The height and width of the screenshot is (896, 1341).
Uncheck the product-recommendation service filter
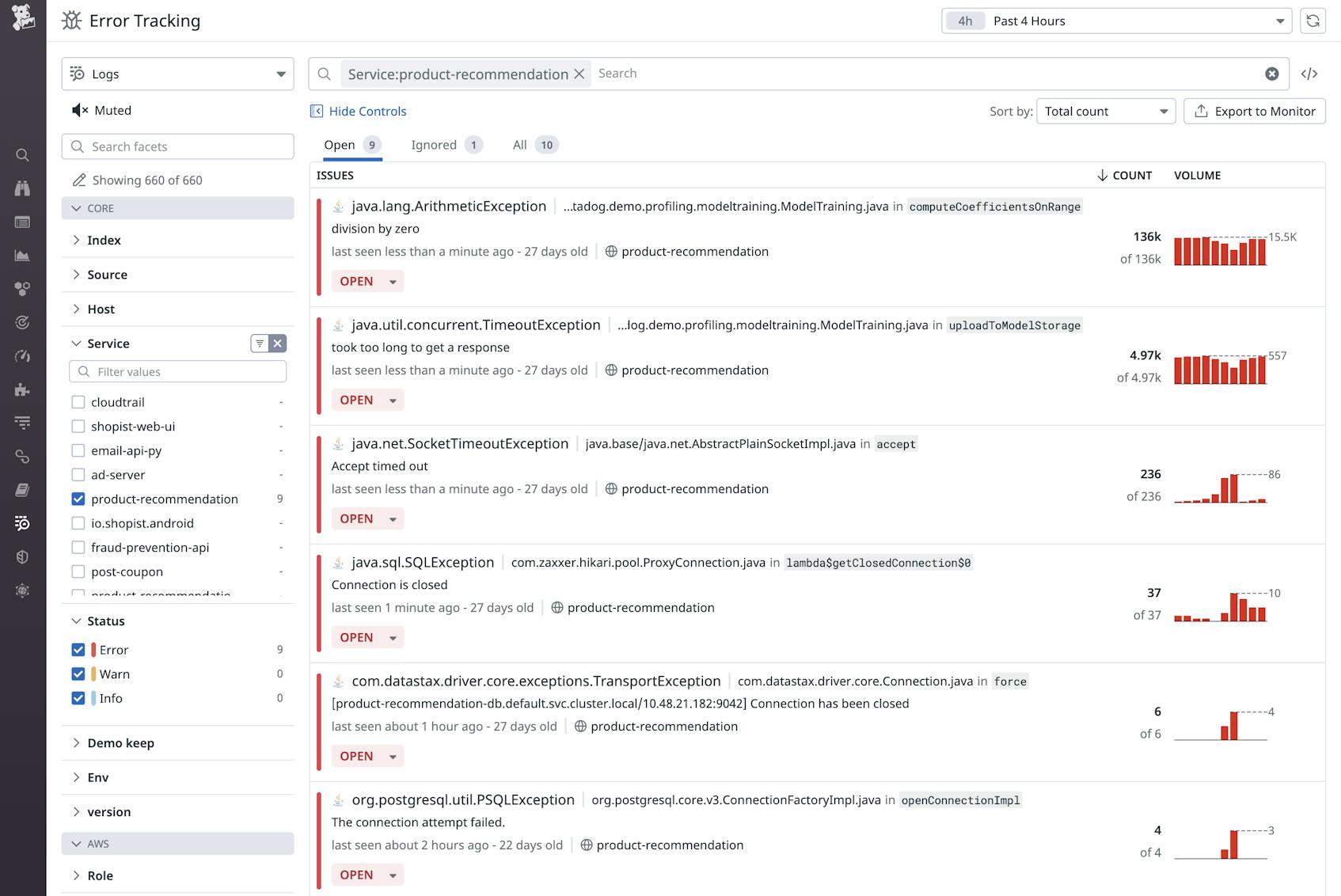click(x=78, y=499)
